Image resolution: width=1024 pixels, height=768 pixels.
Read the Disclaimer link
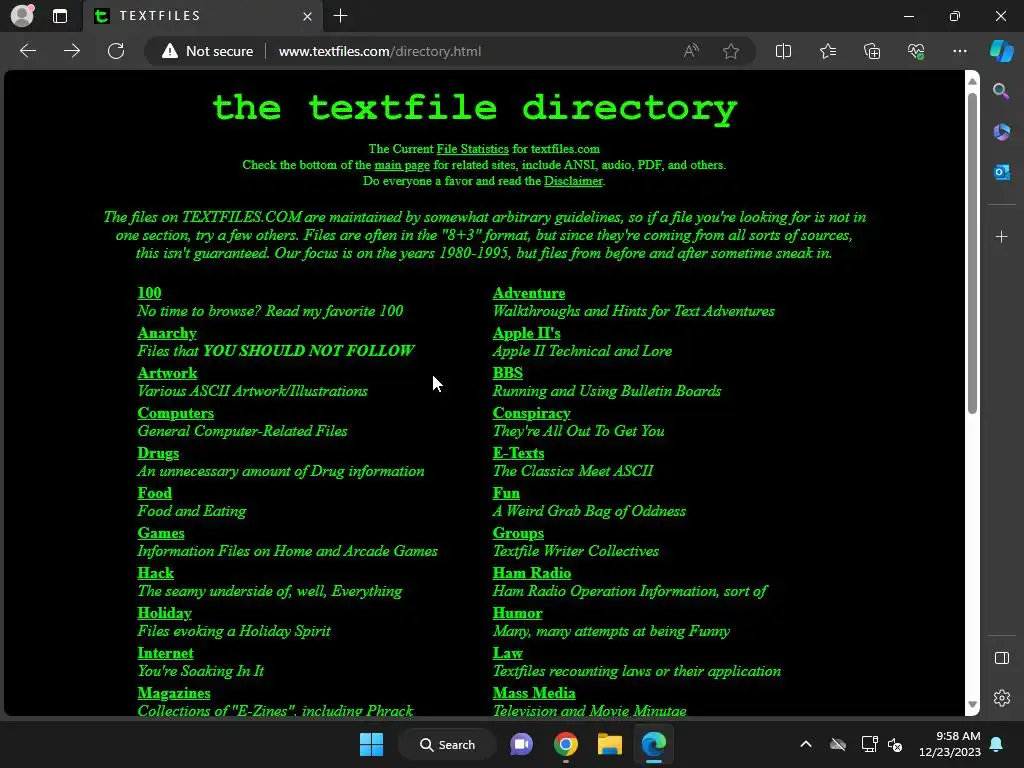click(573, 181)
